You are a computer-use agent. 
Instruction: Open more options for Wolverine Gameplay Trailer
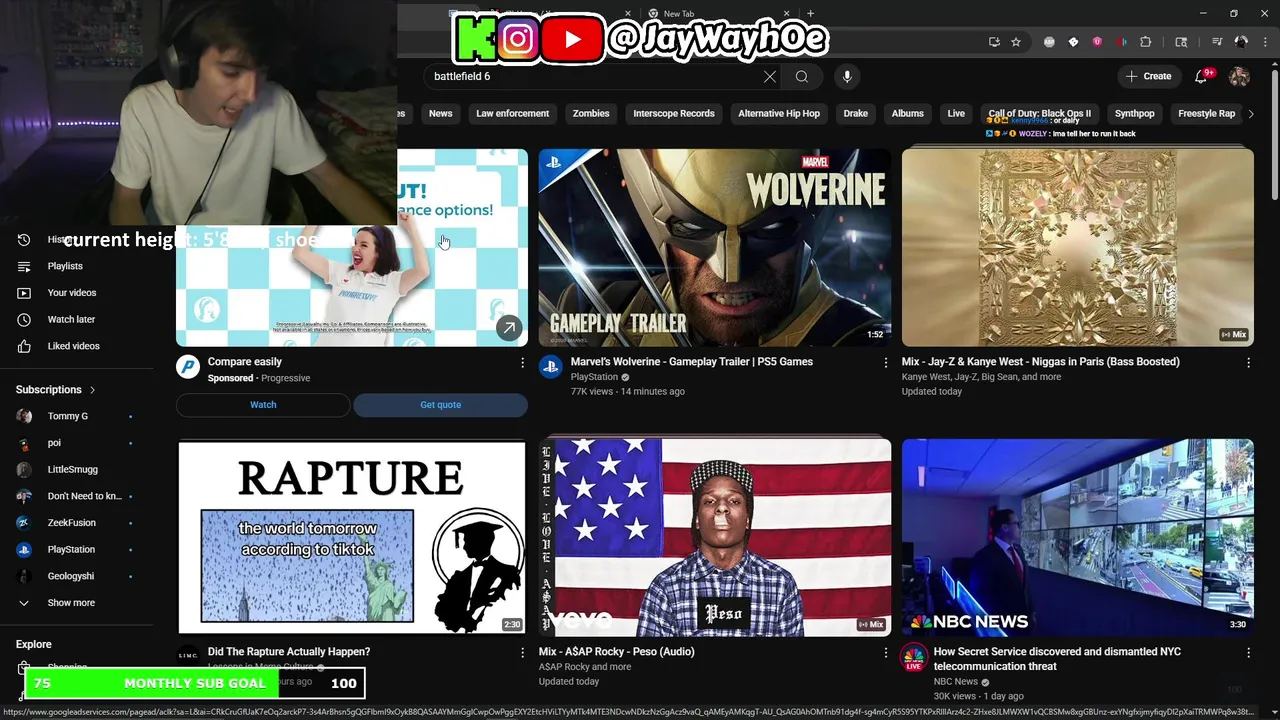pos(885,363)
